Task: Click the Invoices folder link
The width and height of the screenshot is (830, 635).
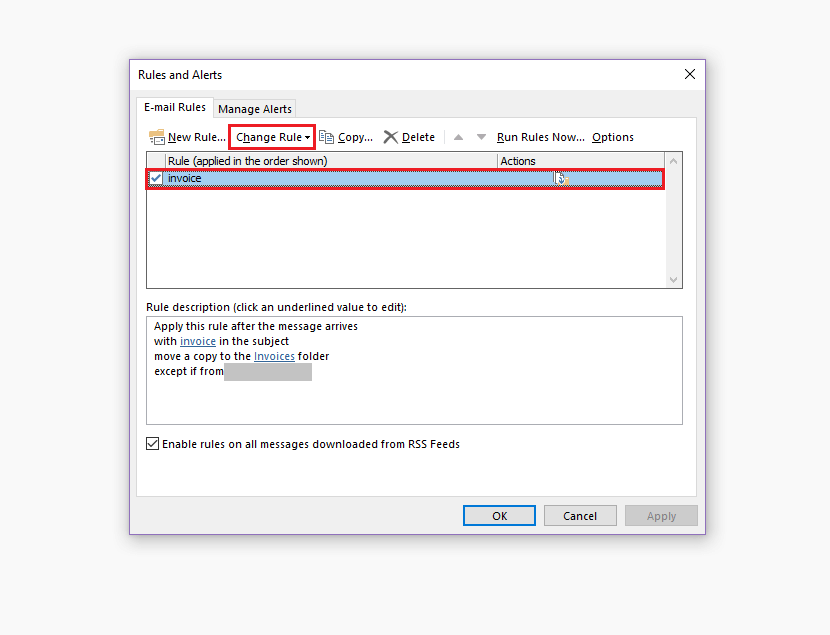Action: (x=274, y=356)
